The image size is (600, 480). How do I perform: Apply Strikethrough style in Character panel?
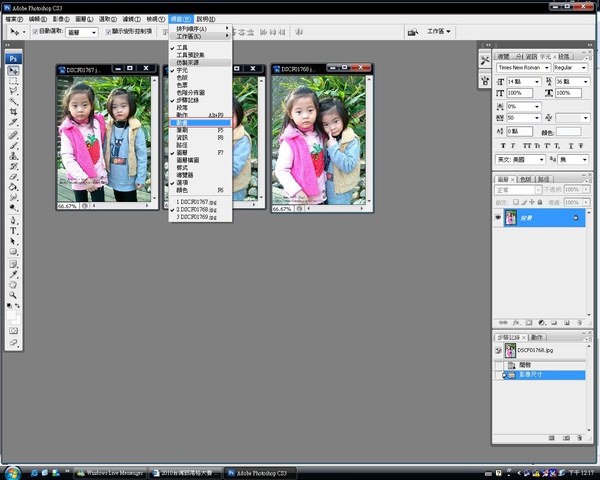pos(581,145)
